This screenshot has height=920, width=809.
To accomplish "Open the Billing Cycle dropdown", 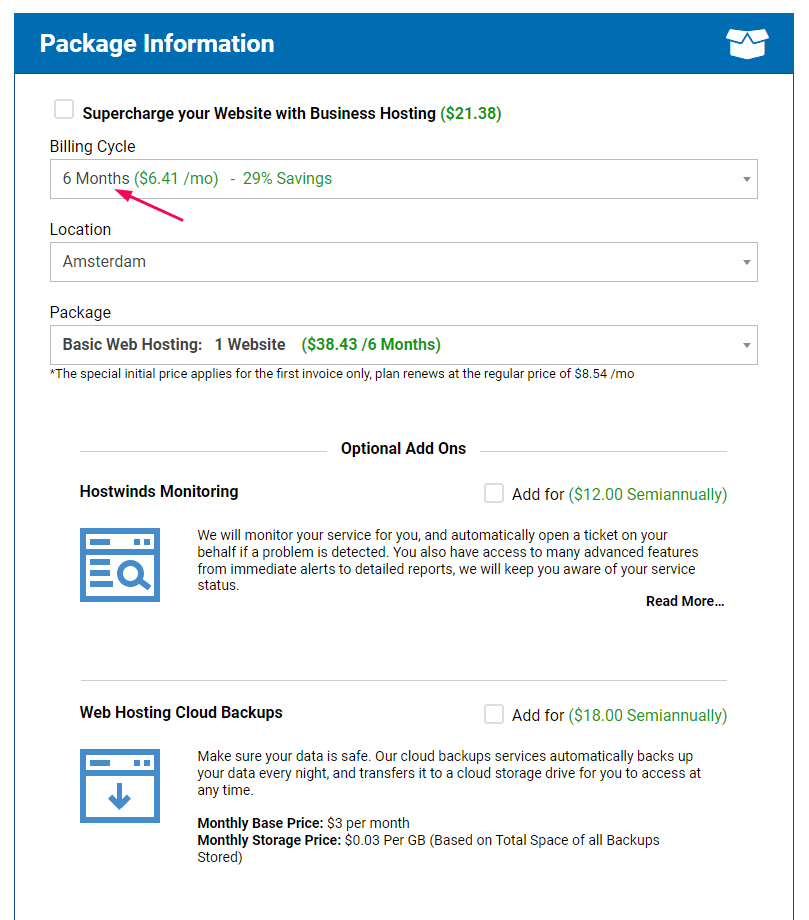I will point(404,179).
